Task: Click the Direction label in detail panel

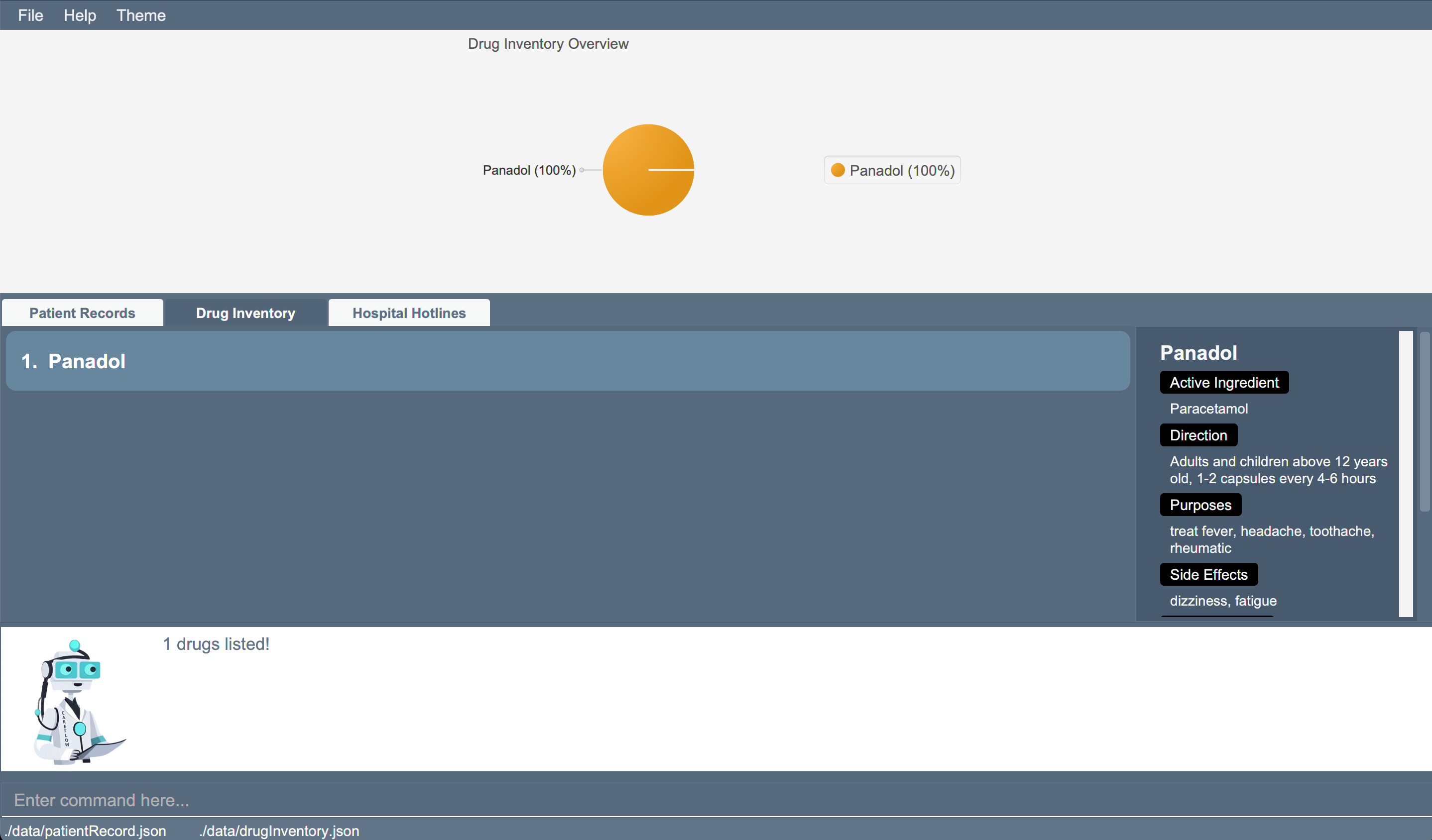Action: pyautogui.click(x=1198, y=435)
